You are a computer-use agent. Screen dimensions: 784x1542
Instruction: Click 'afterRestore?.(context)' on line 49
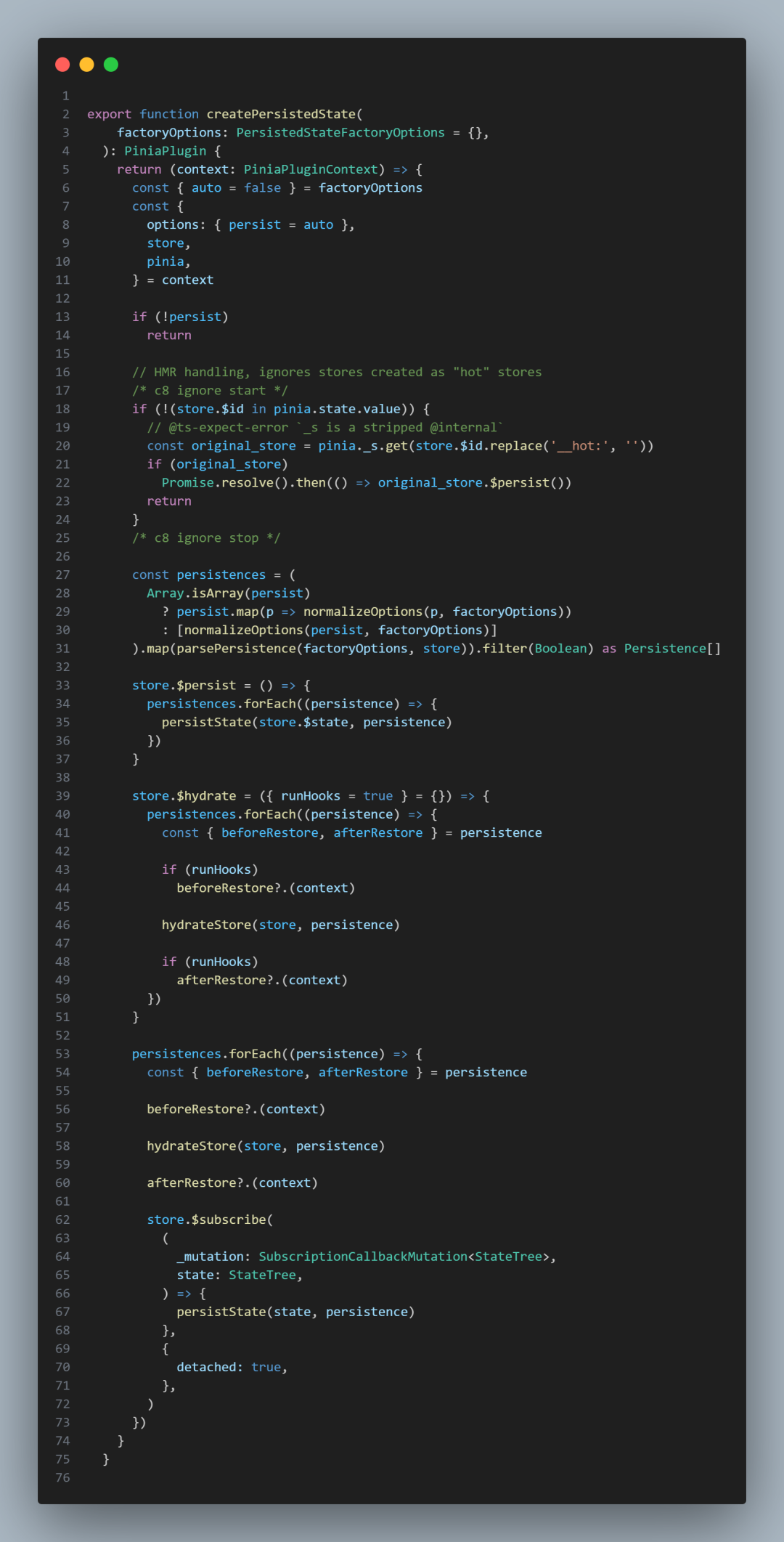click(x=262, y=981)
